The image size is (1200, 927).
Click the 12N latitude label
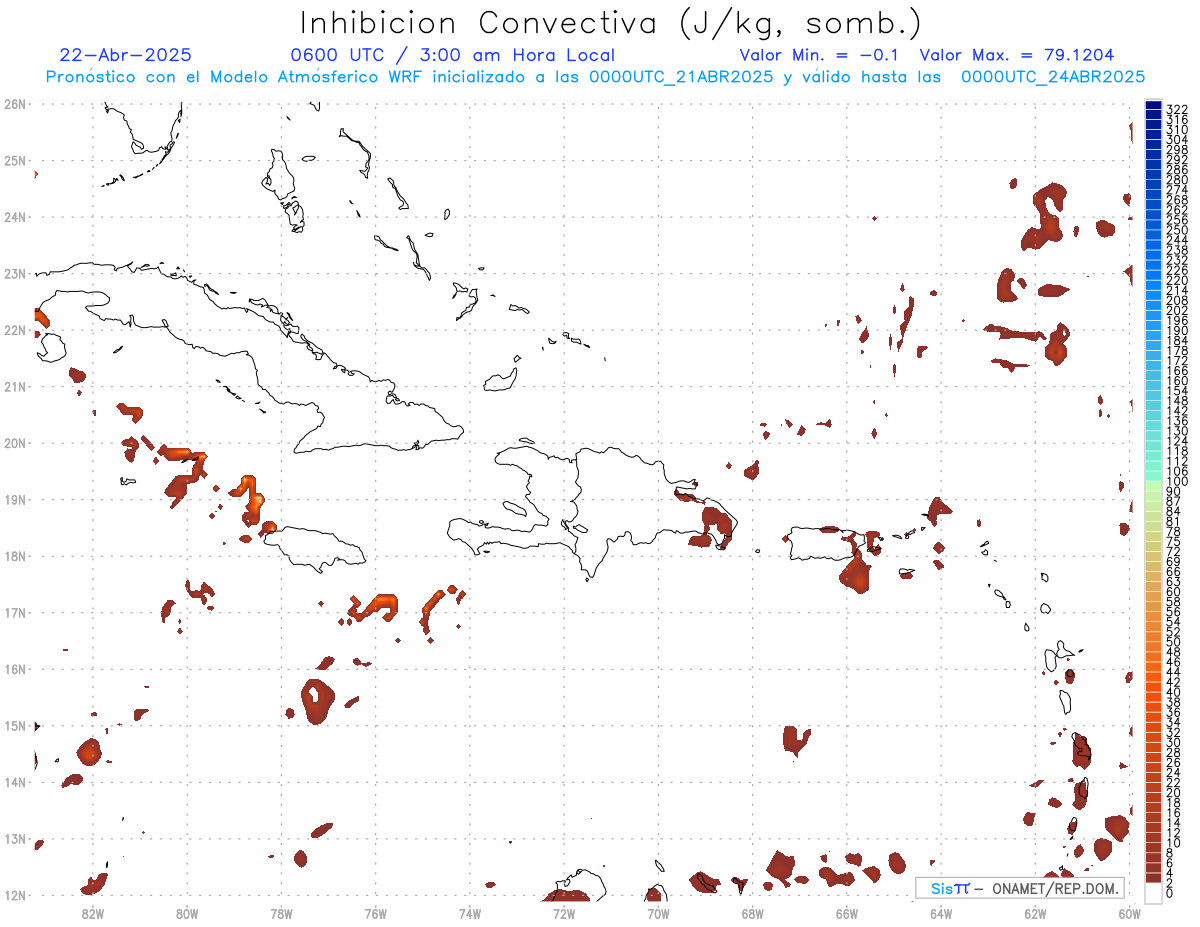(x=14, y=895)
